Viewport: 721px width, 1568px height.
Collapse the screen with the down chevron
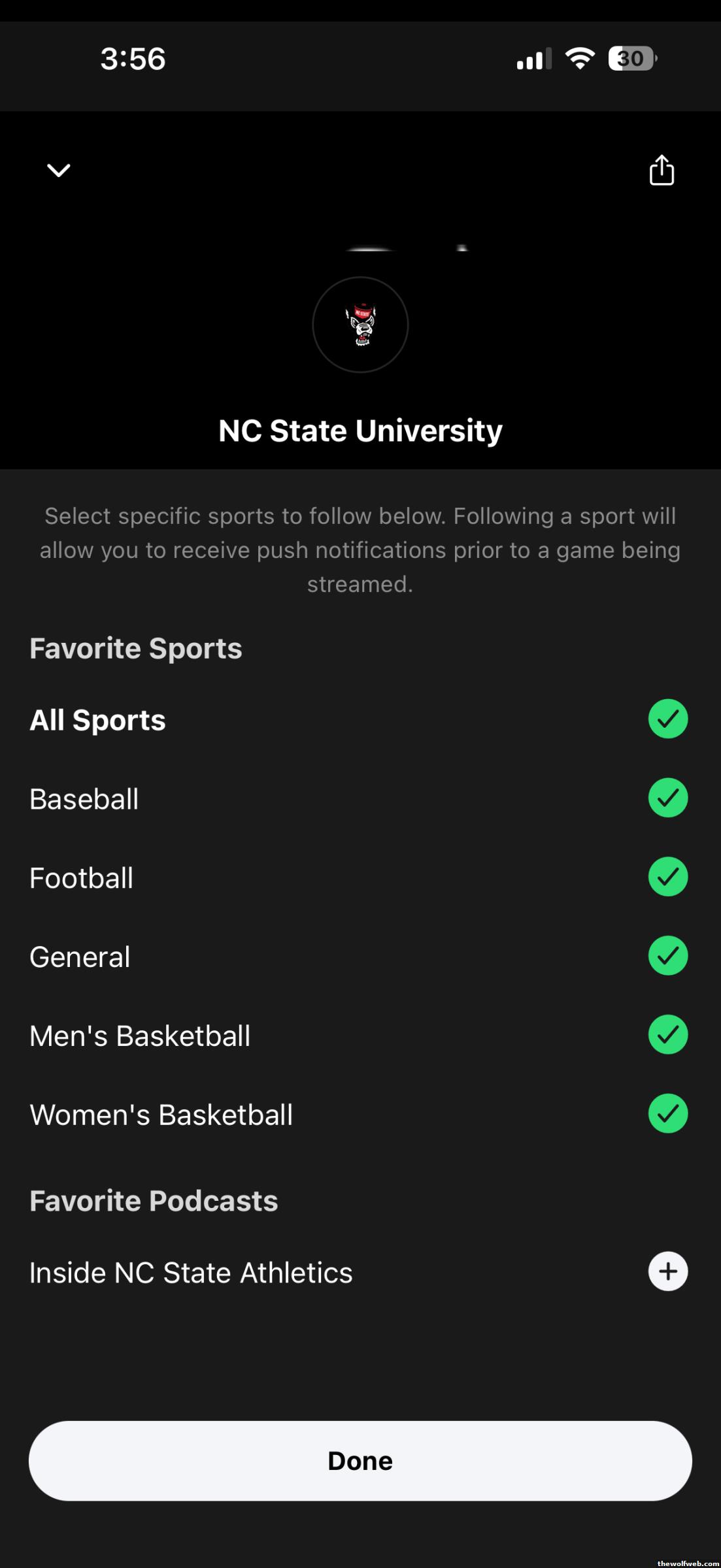[59, 171]
